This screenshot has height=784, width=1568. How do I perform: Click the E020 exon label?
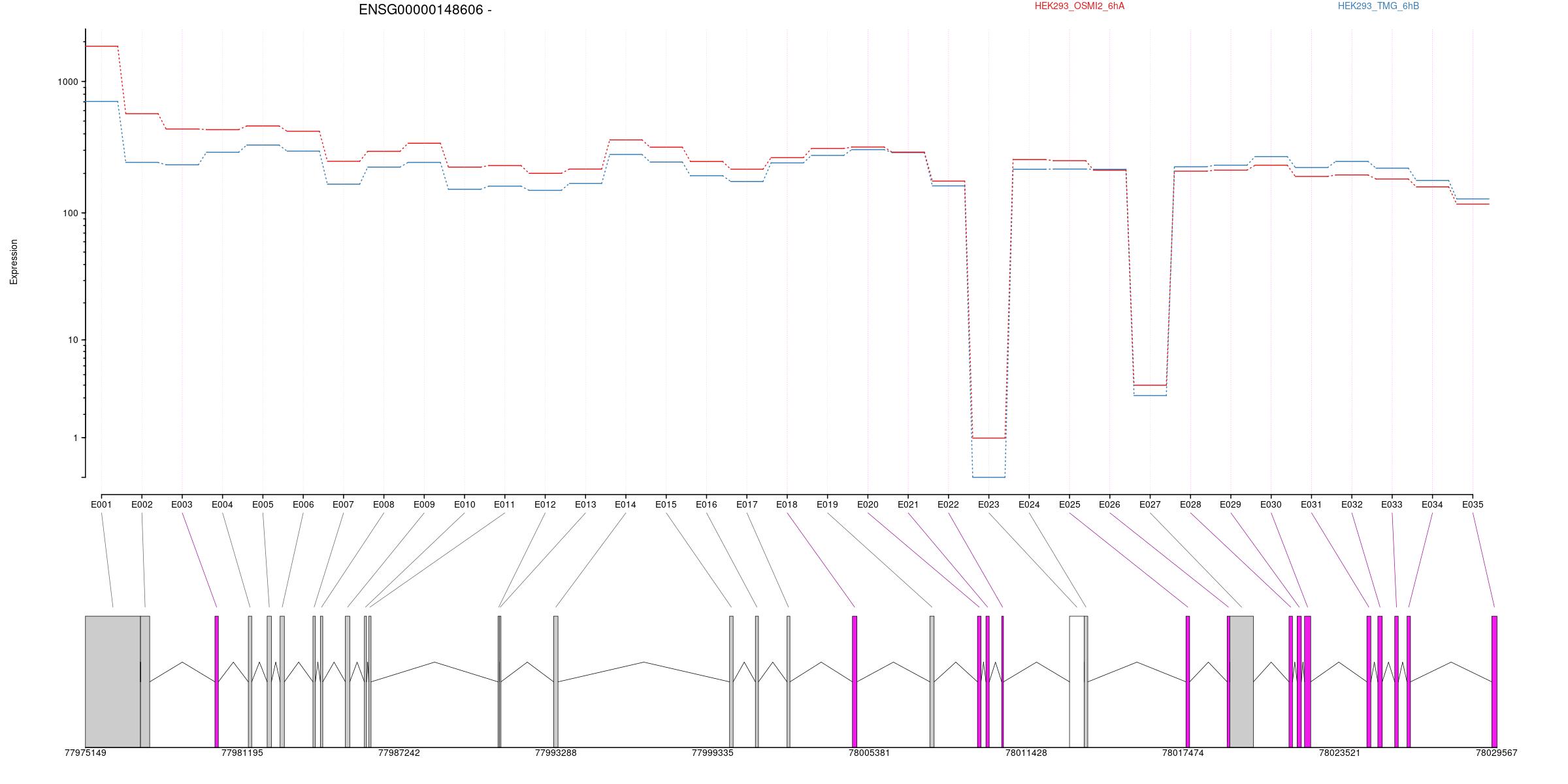868,504
